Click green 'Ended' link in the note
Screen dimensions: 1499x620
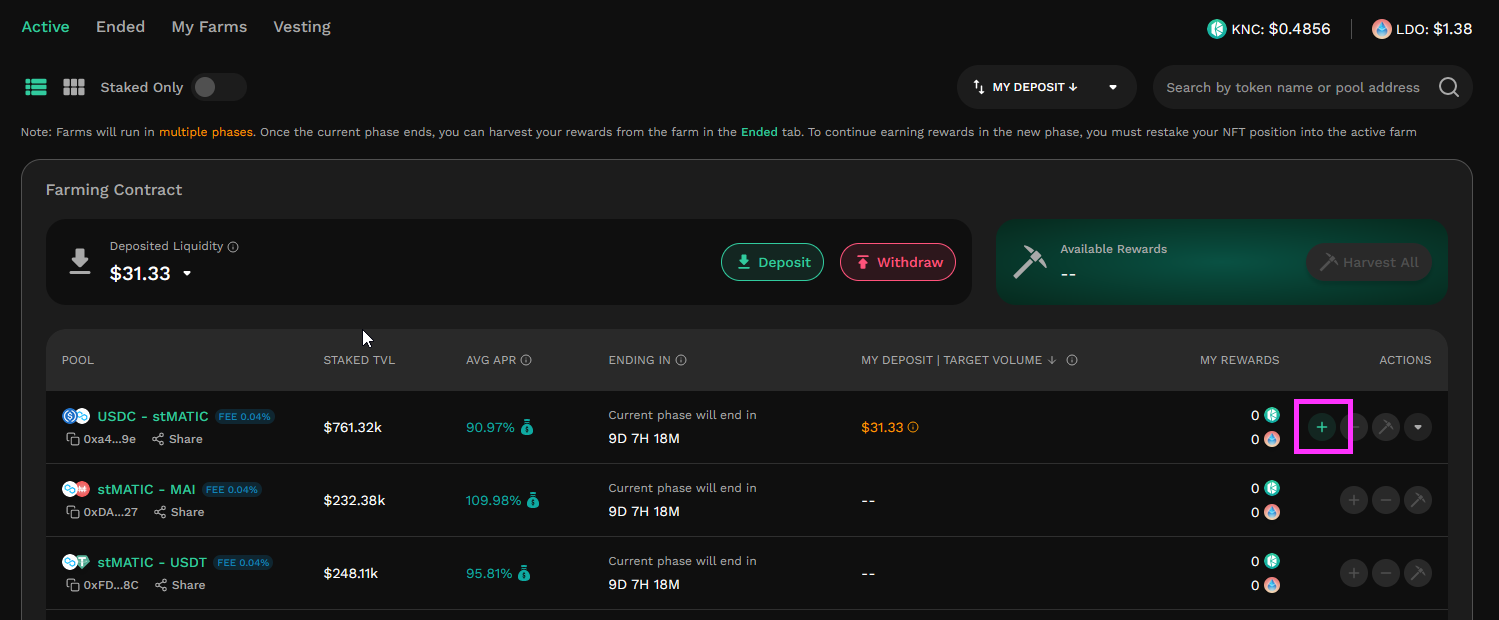tap(759, 132)
